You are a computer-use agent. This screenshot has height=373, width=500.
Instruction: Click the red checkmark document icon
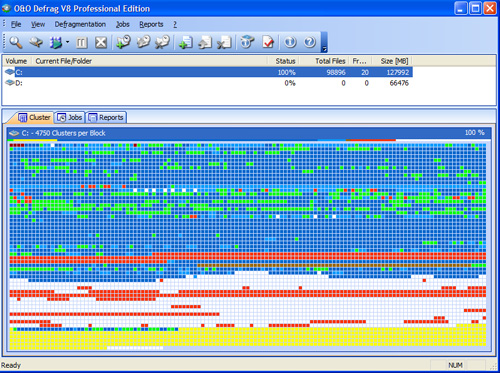[268, 42]
